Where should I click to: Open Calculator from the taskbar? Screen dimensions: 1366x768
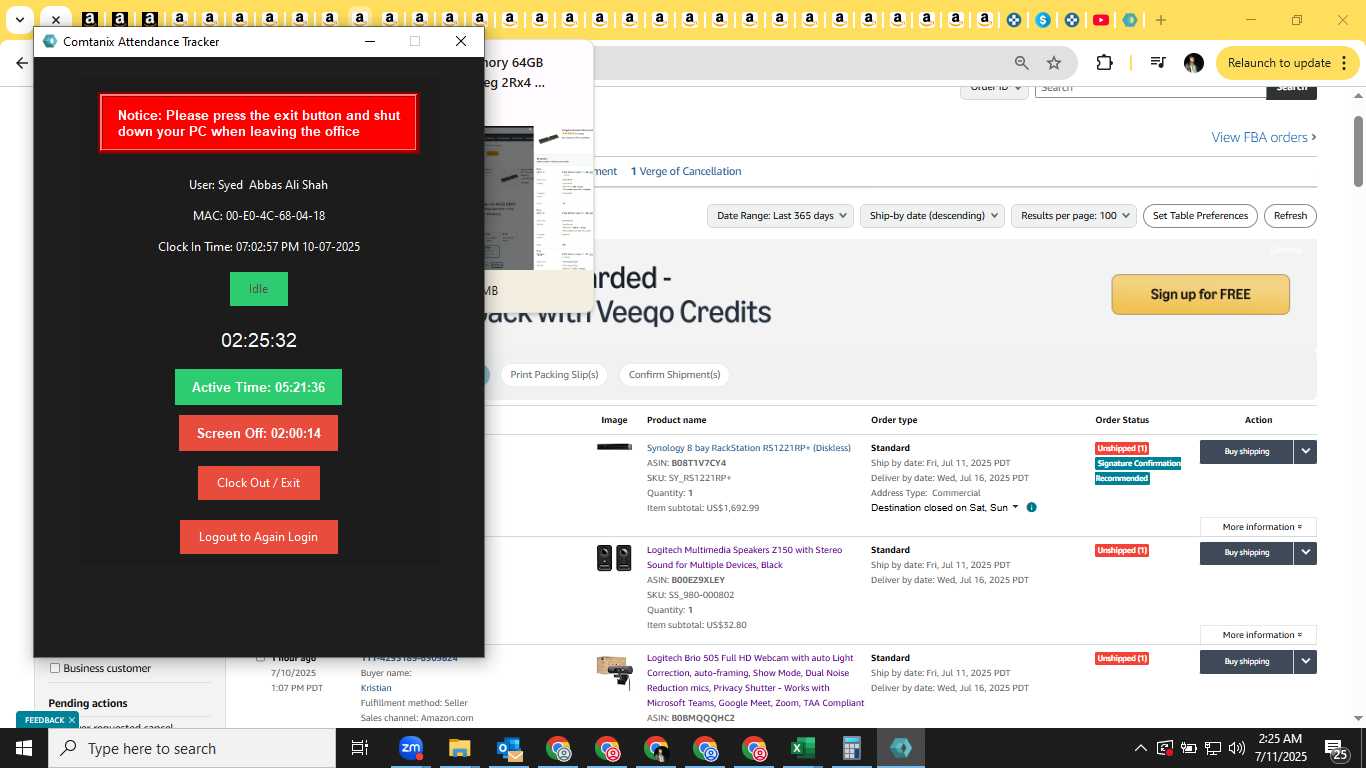852,748
